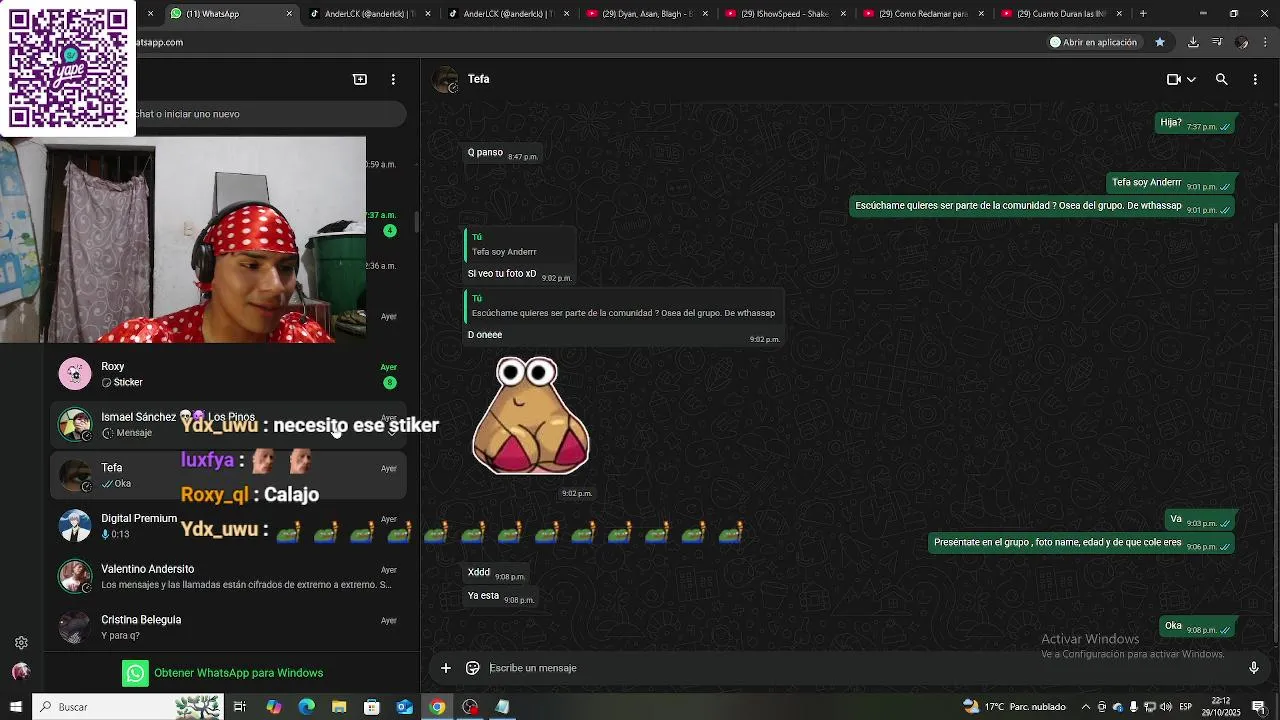Screen dimensions: 1280x720
Task: Click the 'Oka' sent message bubble
Action: pos(1197,627)
